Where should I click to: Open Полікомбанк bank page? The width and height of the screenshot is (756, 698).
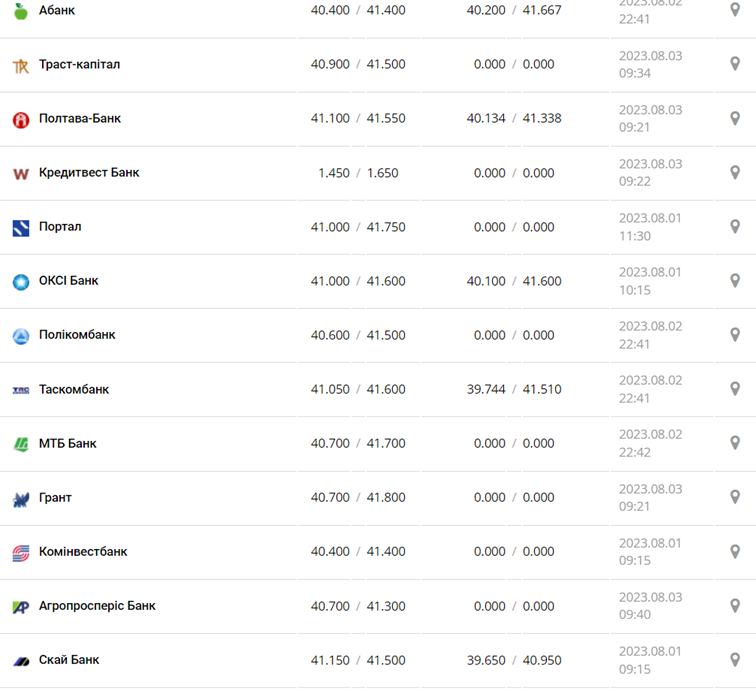coord(77,335)
